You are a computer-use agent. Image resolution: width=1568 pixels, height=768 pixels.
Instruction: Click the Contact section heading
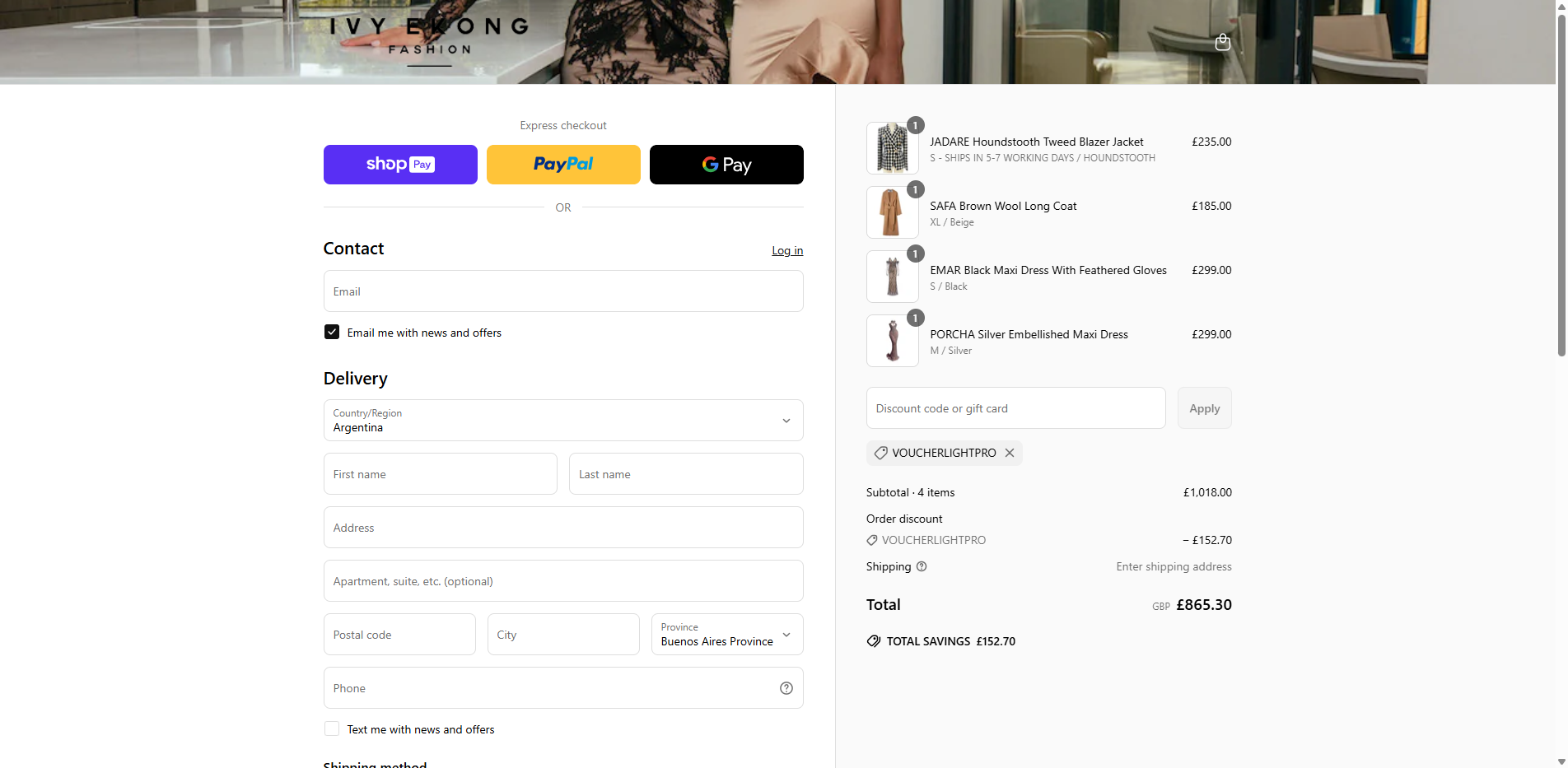[x=353, y=249]
